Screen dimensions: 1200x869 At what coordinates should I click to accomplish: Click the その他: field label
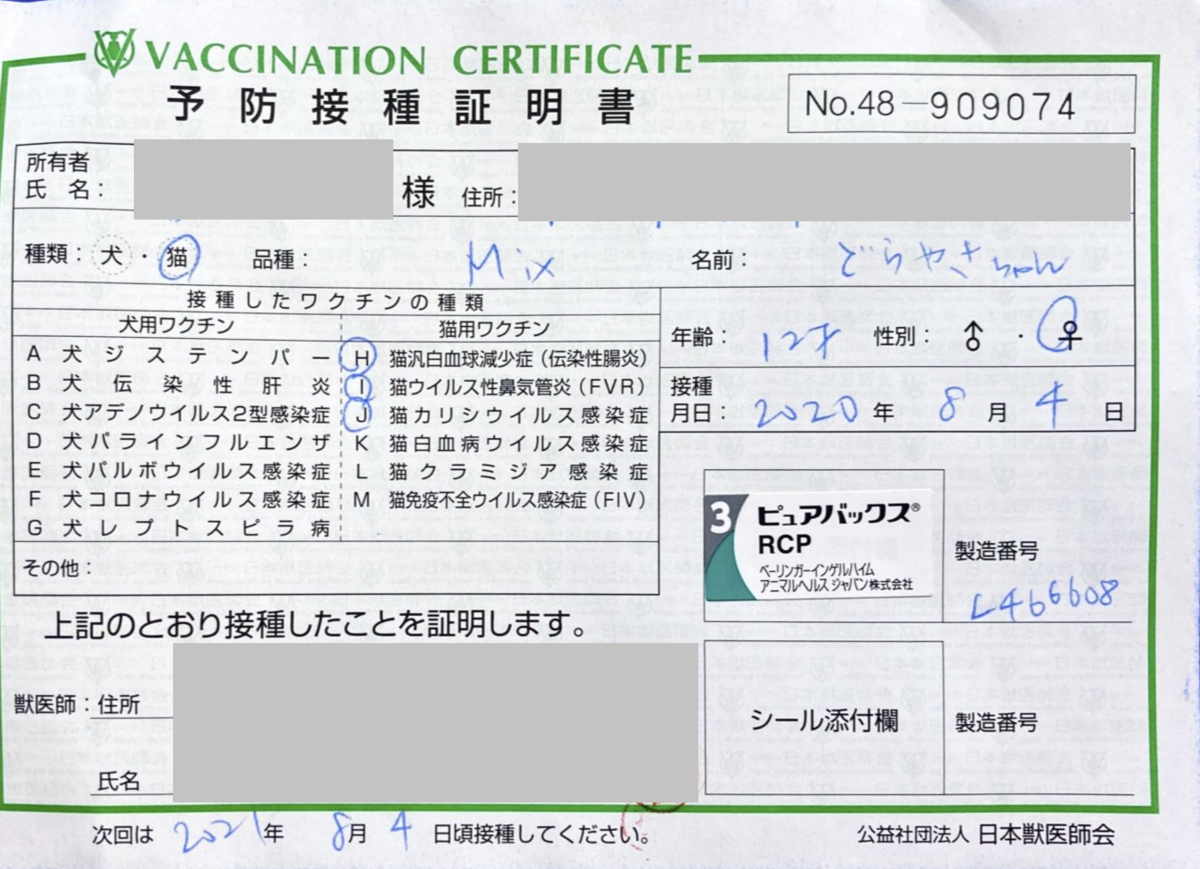pyautogui.click(x=59, y=567)
